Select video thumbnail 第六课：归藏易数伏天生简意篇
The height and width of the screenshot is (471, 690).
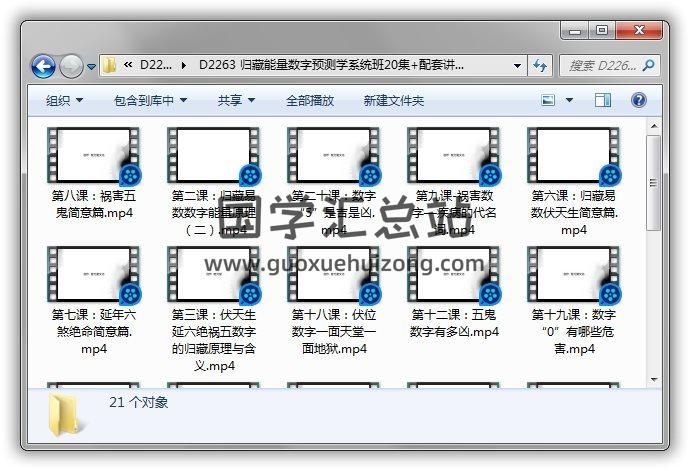click(574, 156)
